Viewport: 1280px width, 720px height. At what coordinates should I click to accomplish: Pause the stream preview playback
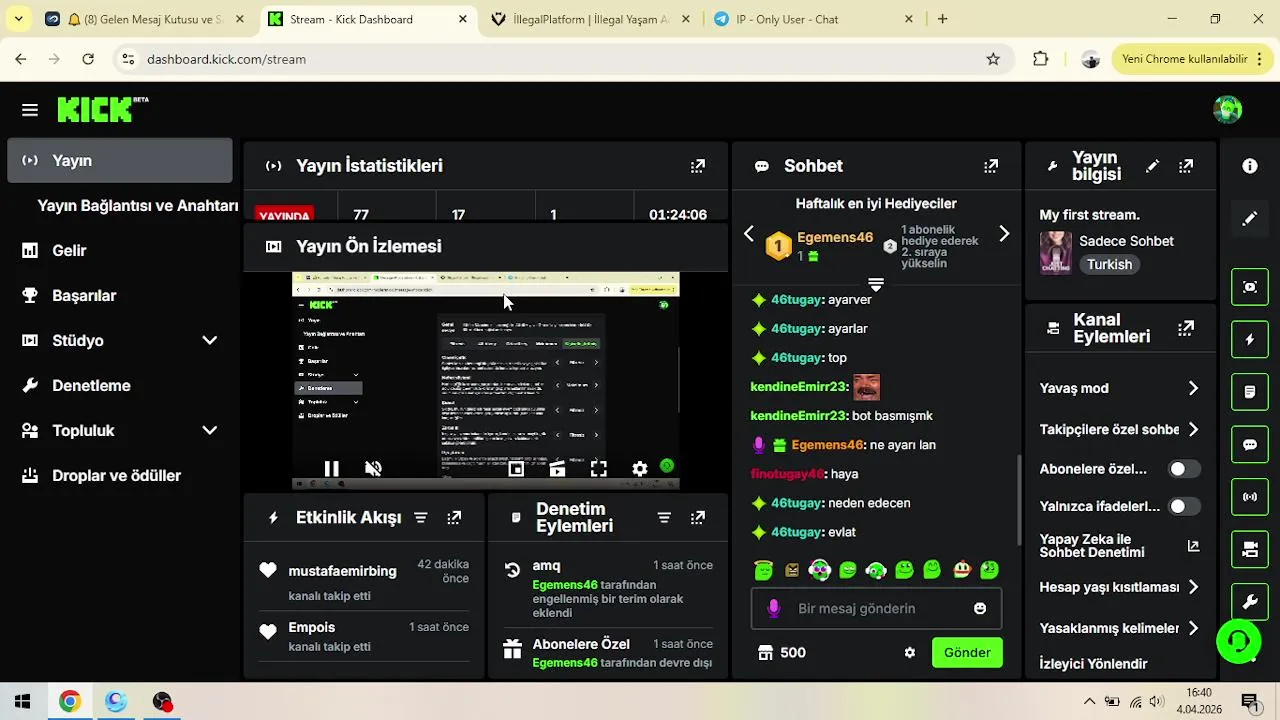(331, 468)
